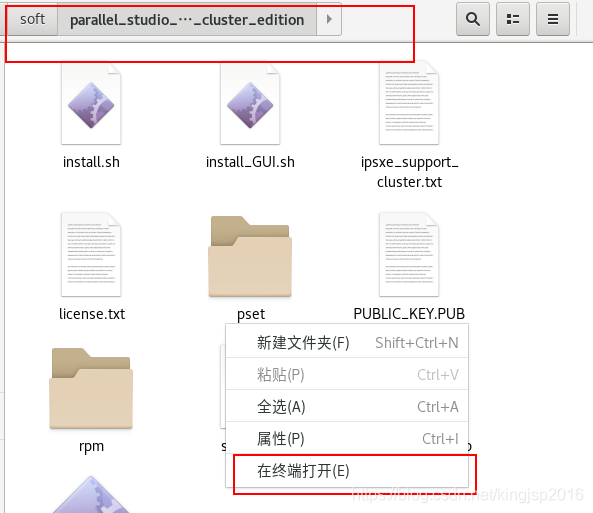Select the pset folder icon
Viewport: 593px width, 513px height.
click(x=250, y=256)
